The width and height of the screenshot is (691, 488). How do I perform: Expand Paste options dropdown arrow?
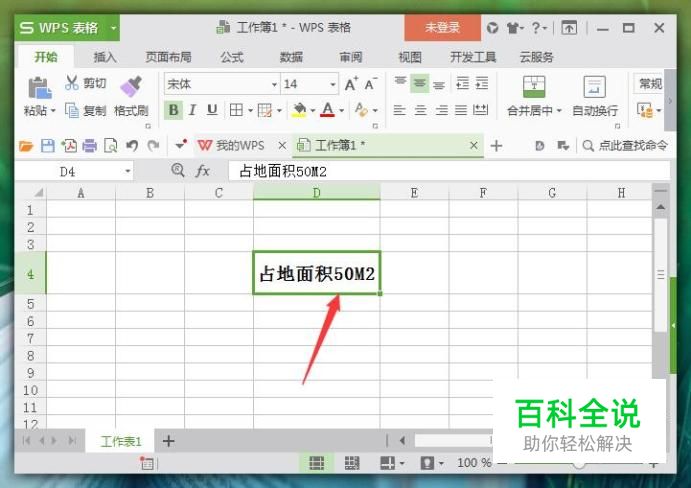coord(53,110)
